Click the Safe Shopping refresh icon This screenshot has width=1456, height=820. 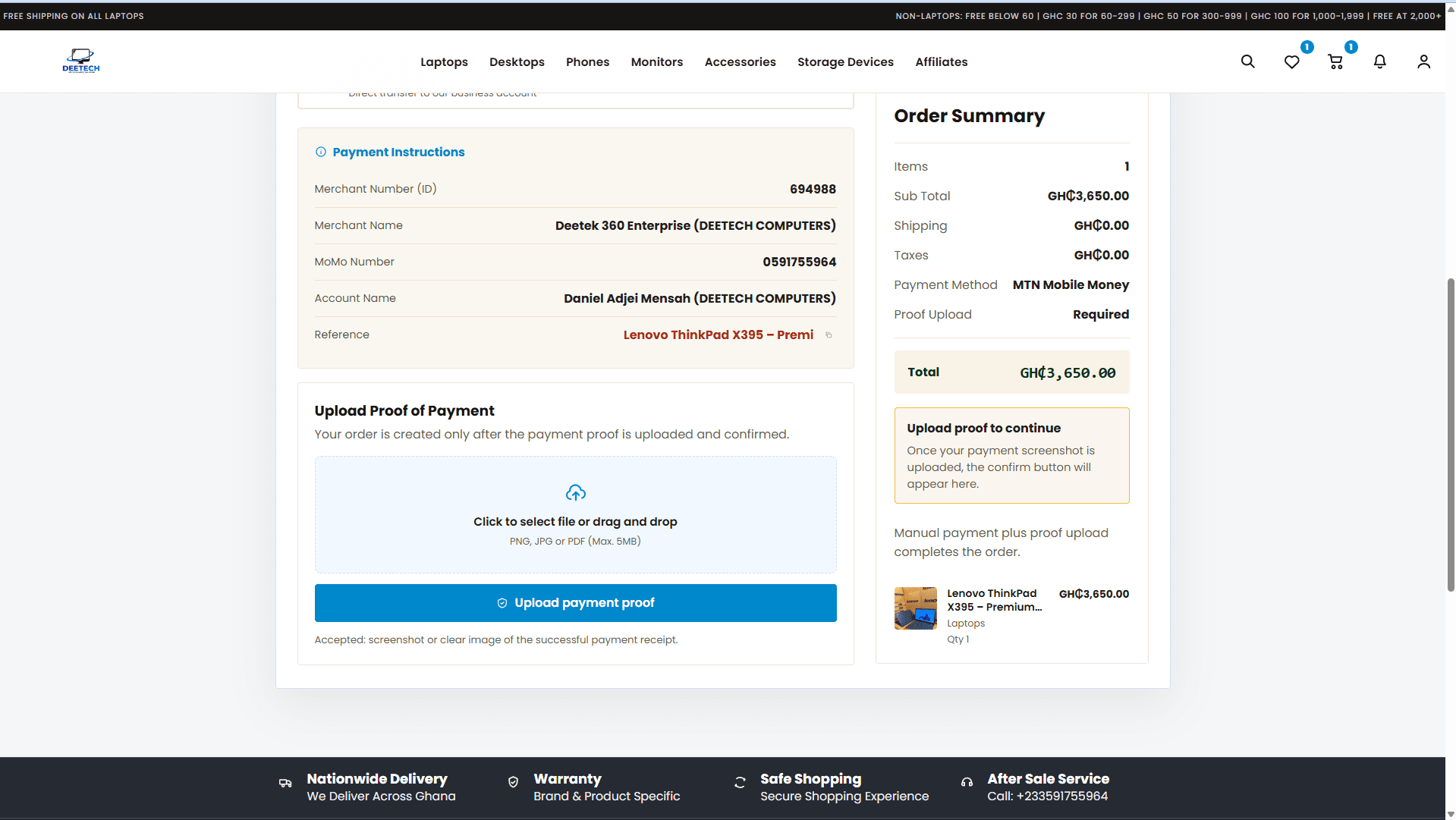pos(740,782)
